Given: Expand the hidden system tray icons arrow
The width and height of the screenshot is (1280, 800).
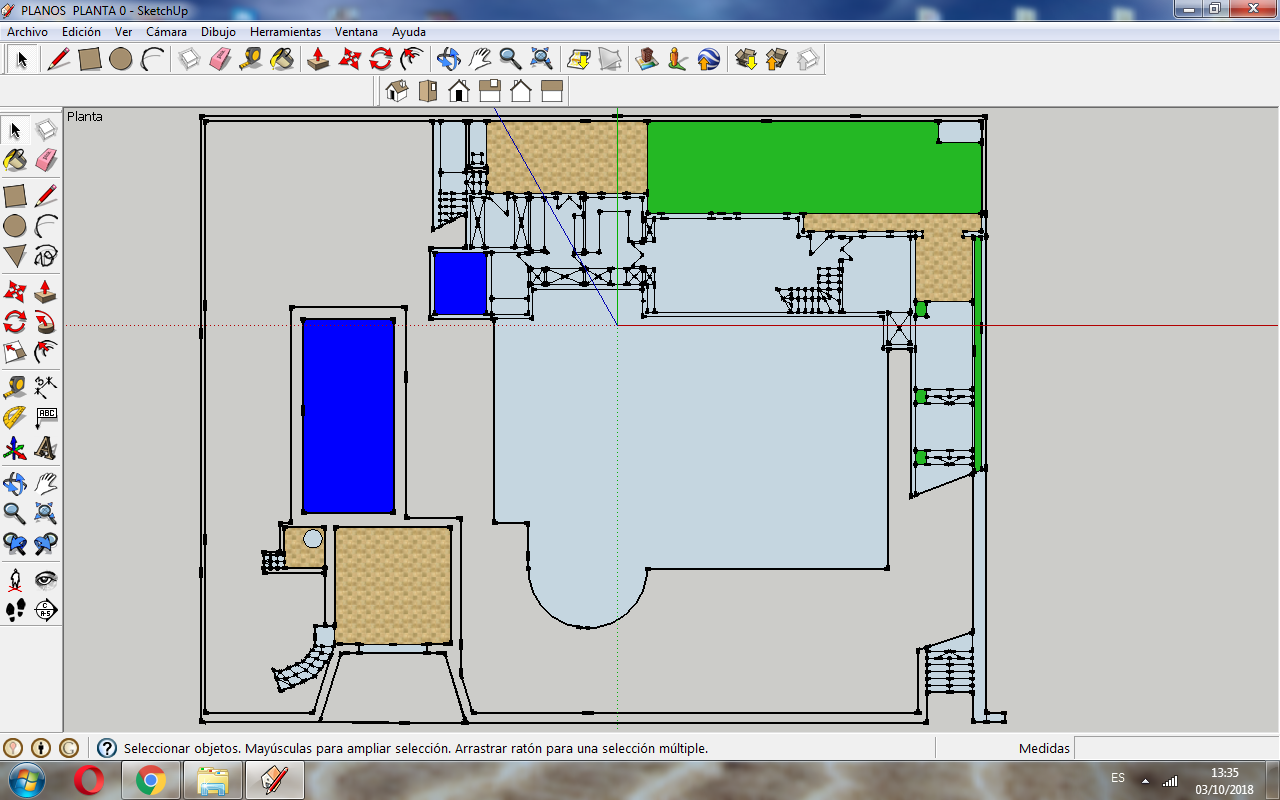Looking at the screenshot, I should pos(1145,780).
